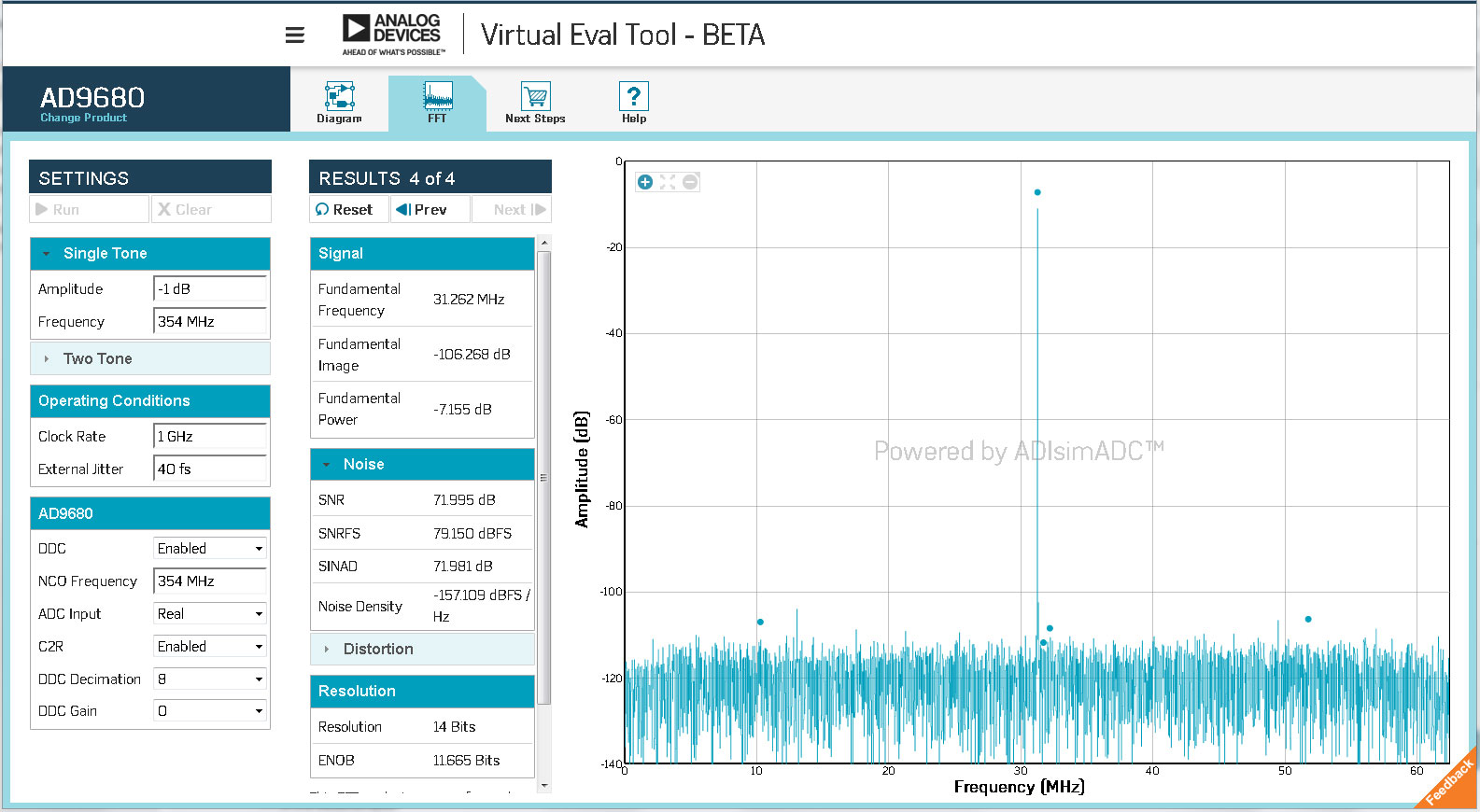Select the Resolution value 14 Bits
1480x812 pixels.
coord(454,727)
